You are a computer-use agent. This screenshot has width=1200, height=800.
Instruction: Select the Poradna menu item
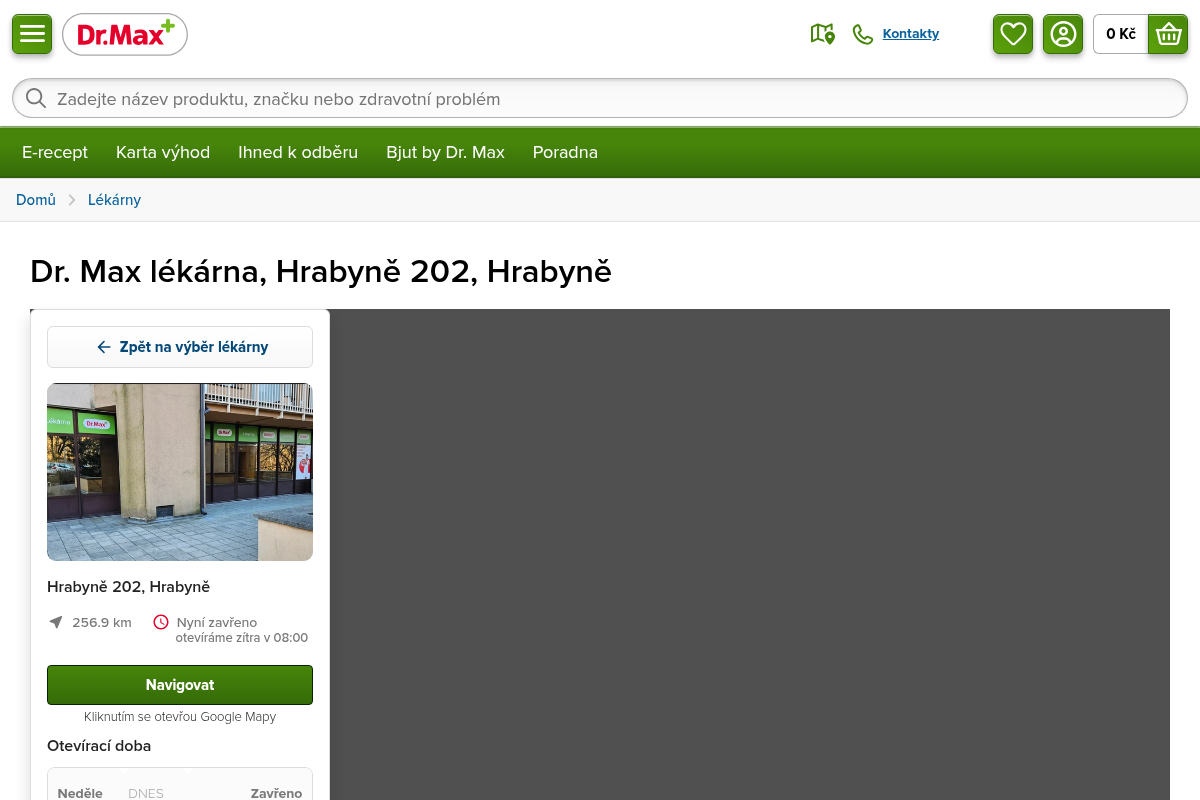565,152
